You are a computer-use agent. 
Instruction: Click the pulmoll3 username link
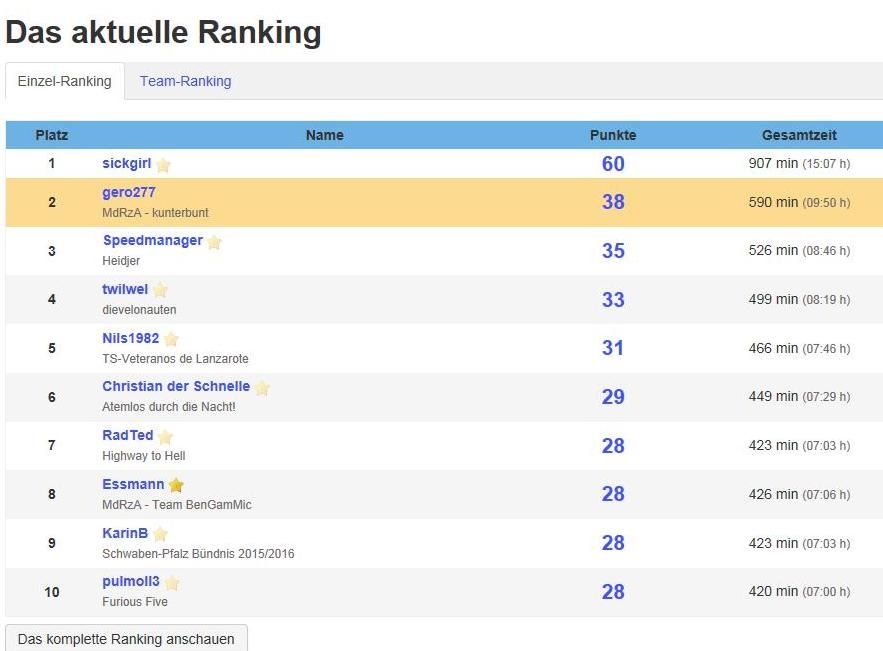(x=131, y=581)
